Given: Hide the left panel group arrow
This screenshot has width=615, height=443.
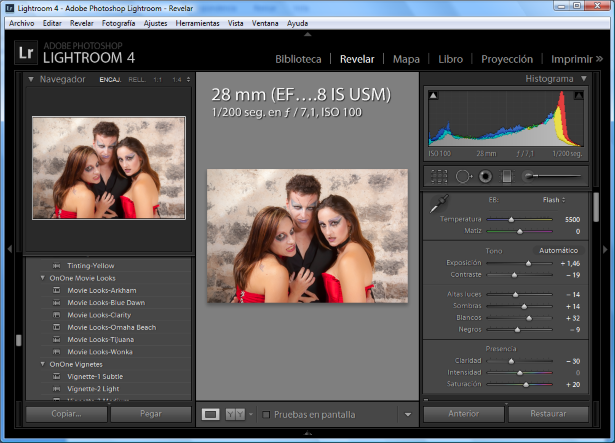Looking at the screenshot, I should (x=10, y=249).
